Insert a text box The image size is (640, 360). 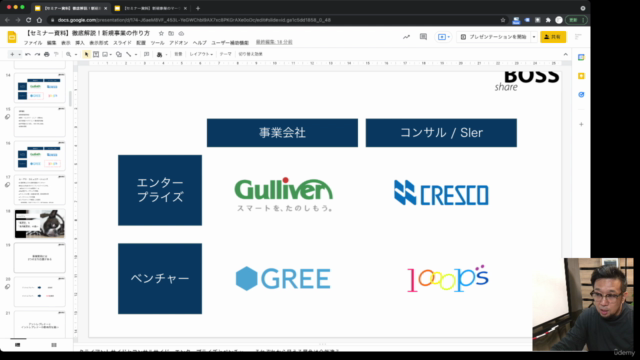click(x=96, y=54)
